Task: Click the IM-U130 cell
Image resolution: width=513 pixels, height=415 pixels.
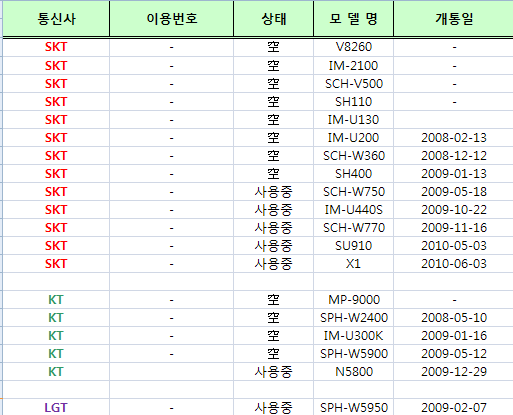Action: point(354,120)
